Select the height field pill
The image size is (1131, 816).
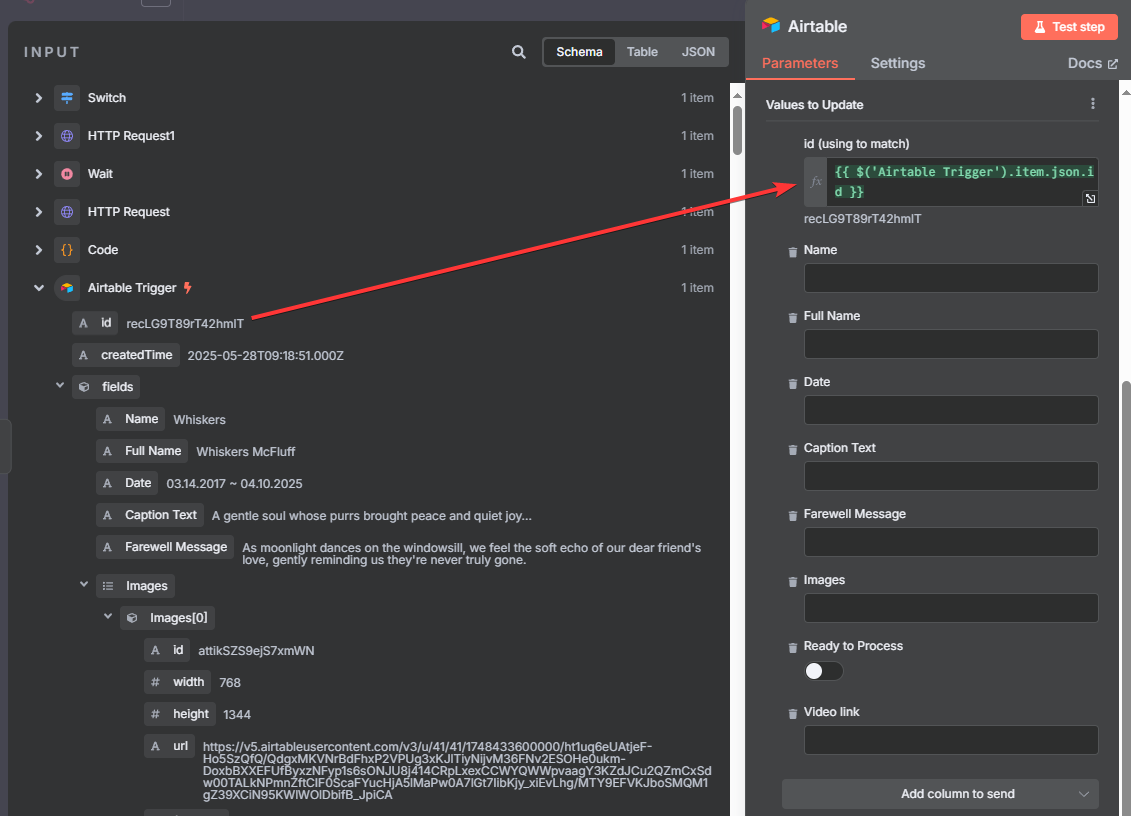(180, 714)
